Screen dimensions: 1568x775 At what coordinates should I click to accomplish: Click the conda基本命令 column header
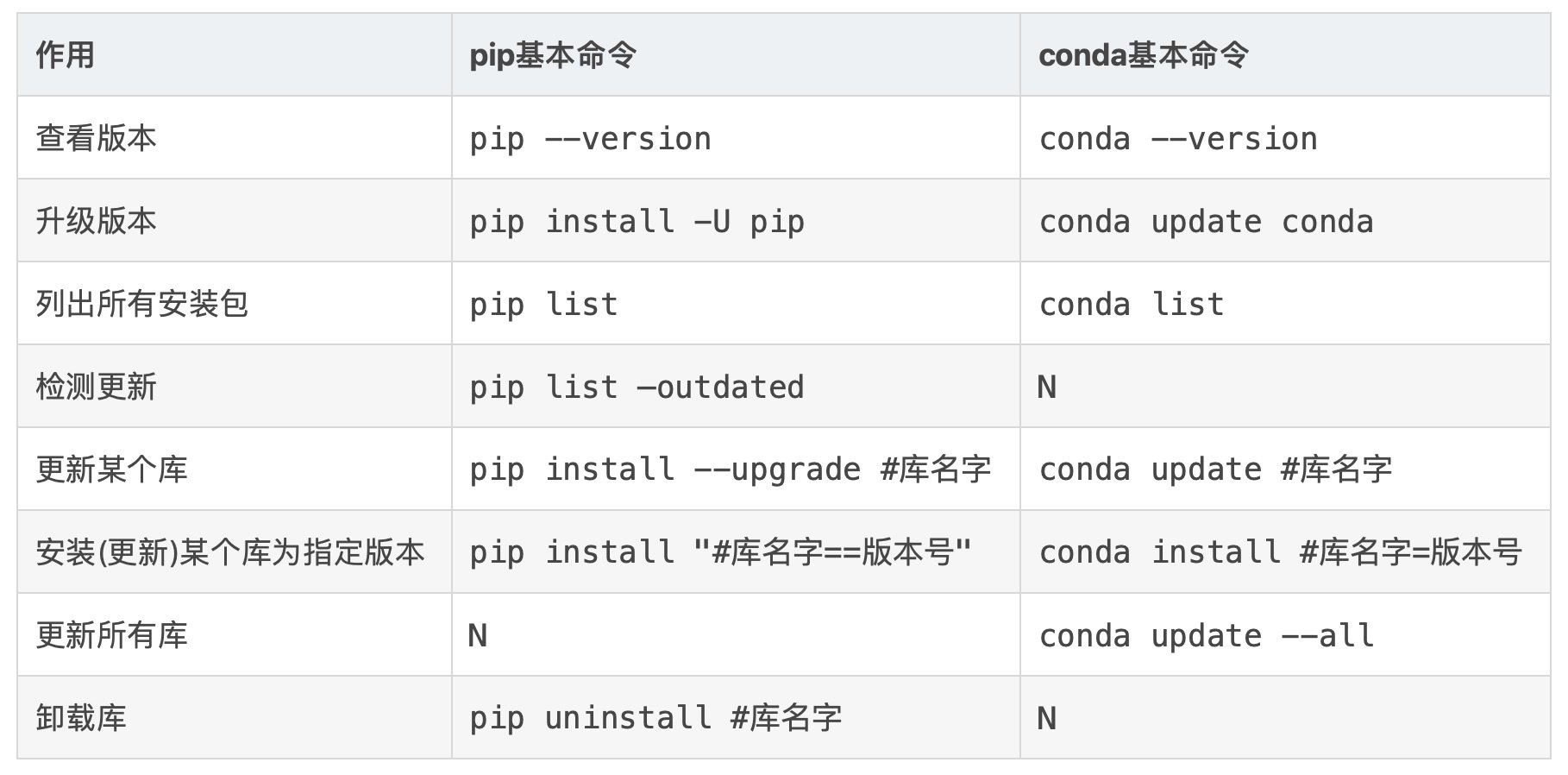point(1143,55)
